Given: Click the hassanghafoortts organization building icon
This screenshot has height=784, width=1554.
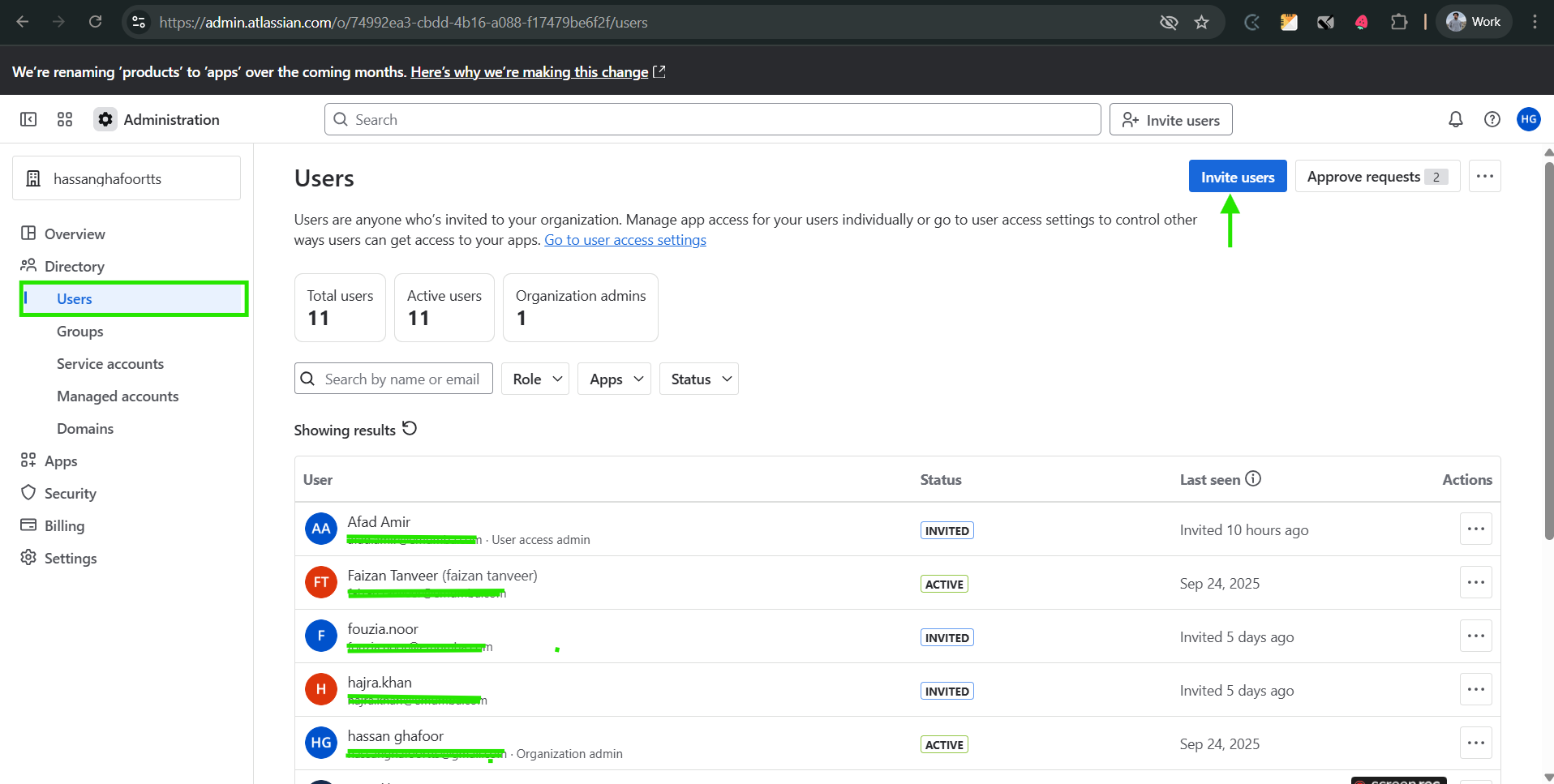Looking at the screenshot, I should tap(33, 178).
